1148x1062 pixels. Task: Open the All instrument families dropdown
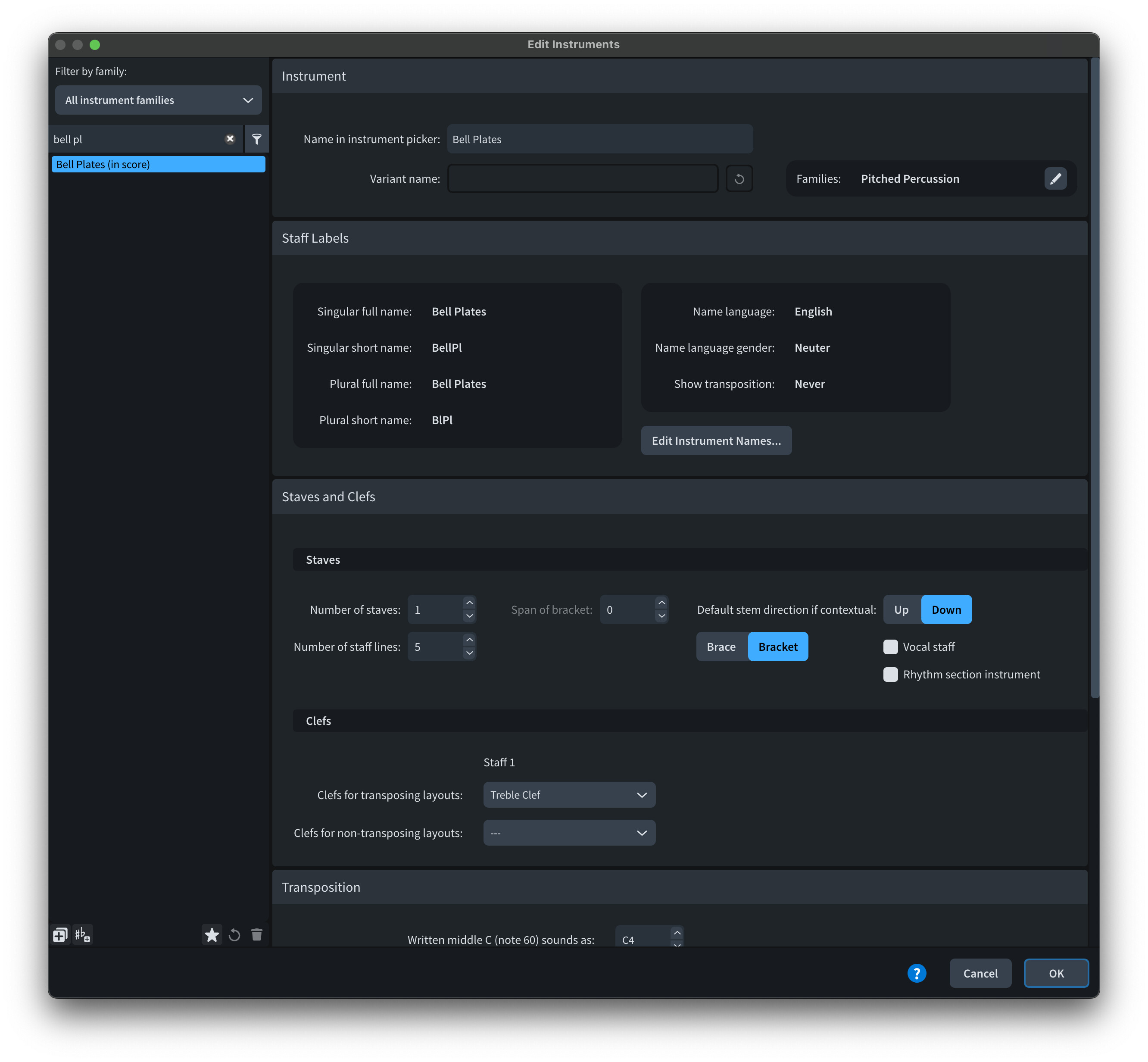click(158, 100)
